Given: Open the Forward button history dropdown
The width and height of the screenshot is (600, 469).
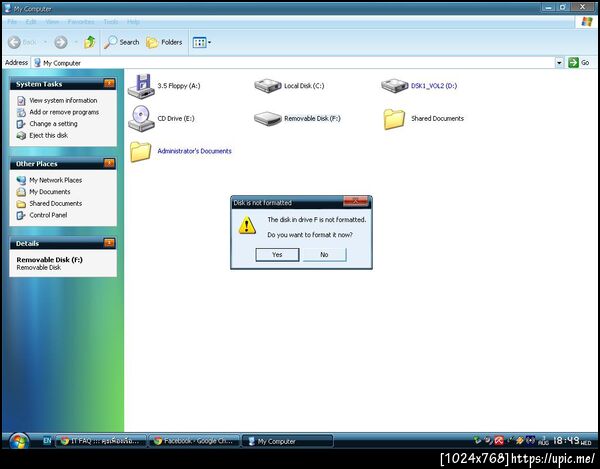Looking at the screenshot, I should [x=76, y=42].
